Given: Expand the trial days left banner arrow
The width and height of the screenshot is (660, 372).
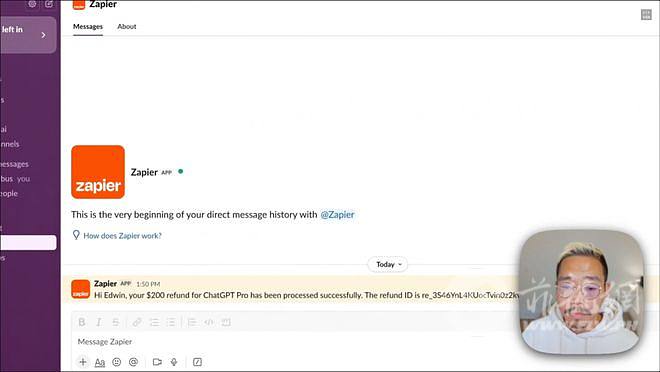Looking at the screenshot, I should click(44, 35).
